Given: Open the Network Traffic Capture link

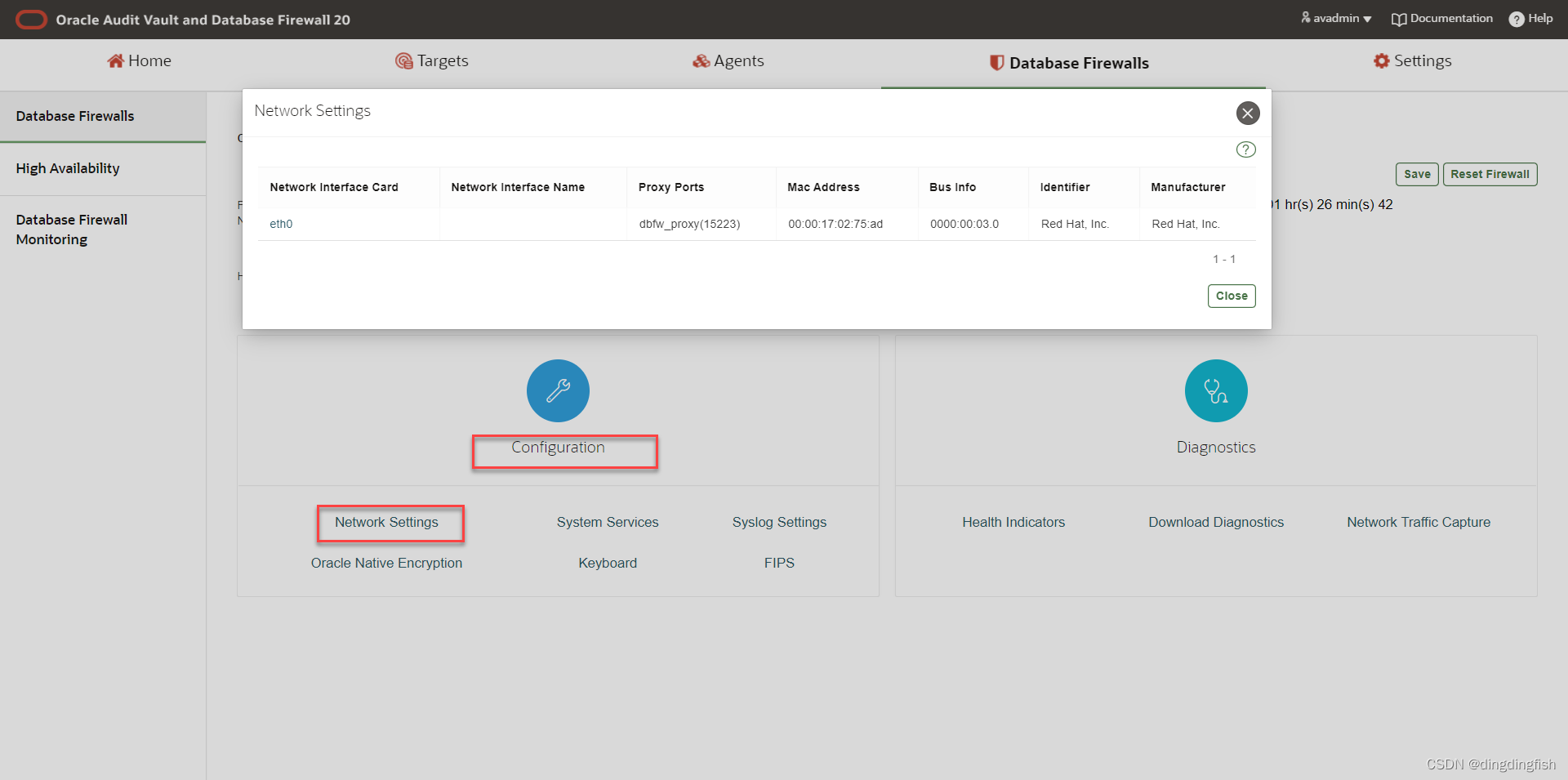Looking at the screenshot, I should pos(1419,522).
